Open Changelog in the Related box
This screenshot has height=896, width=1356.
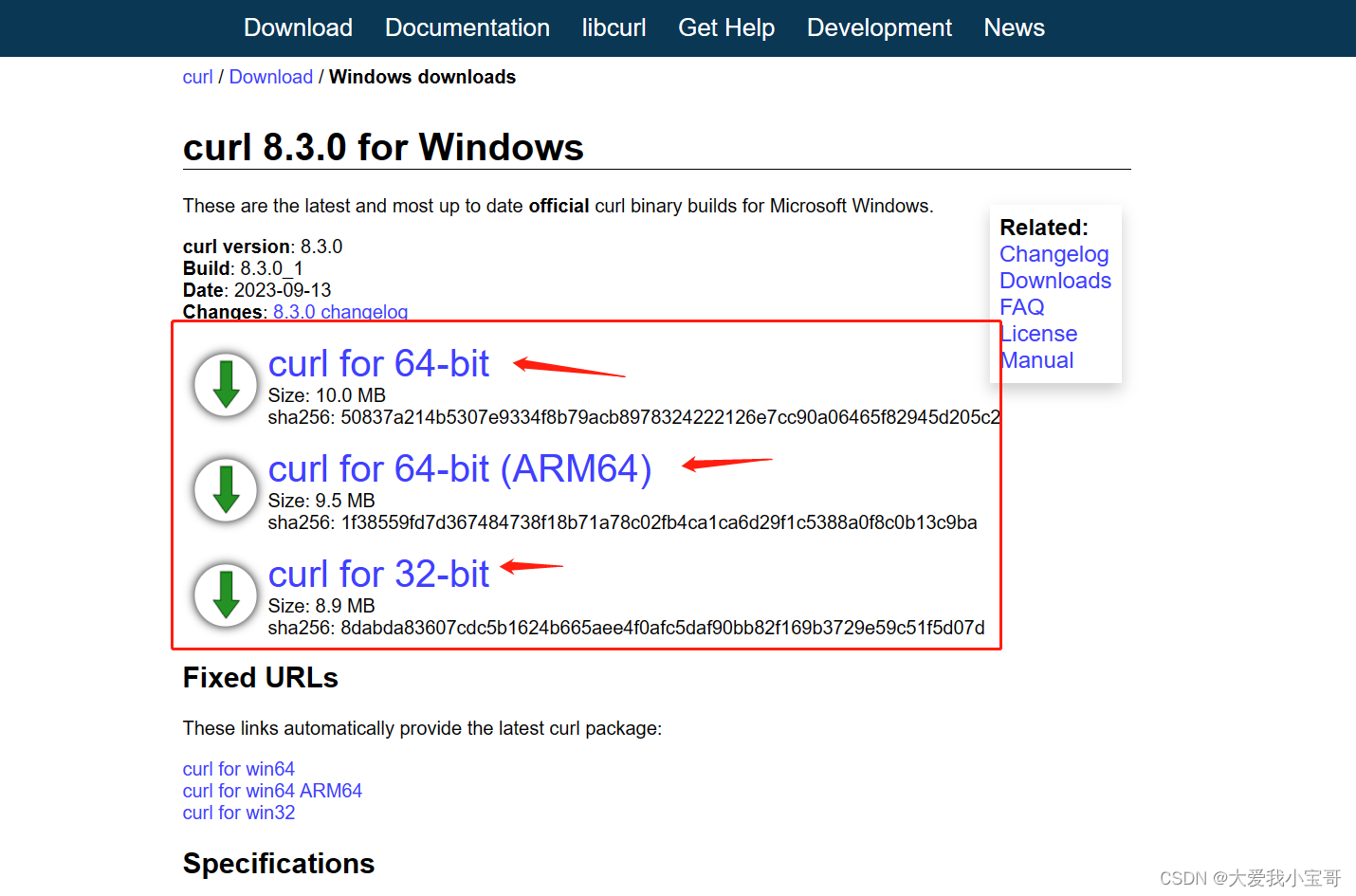coord(1054,254)
